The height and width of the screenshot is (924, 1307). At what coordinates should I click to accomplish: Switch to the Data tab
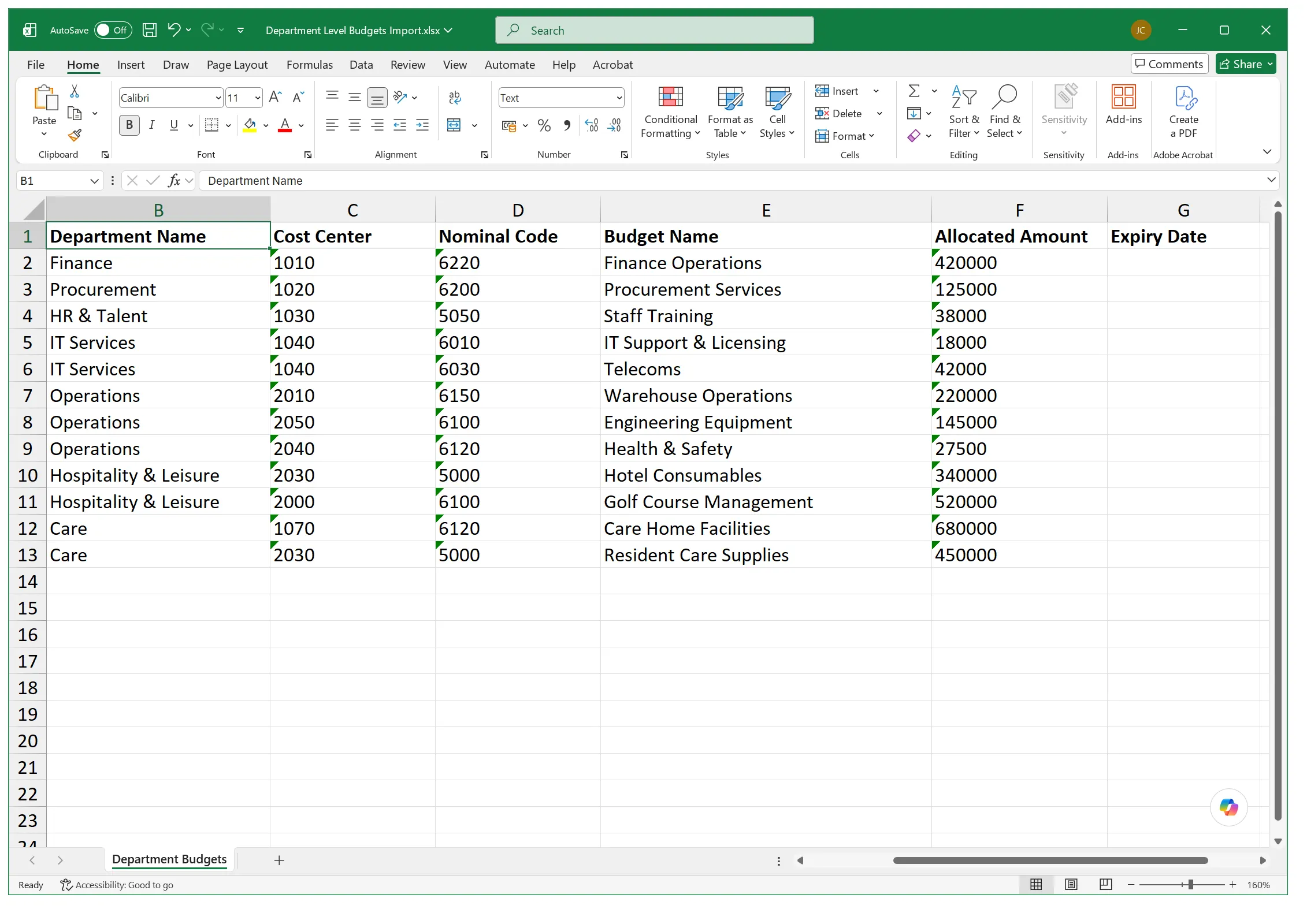361,65
